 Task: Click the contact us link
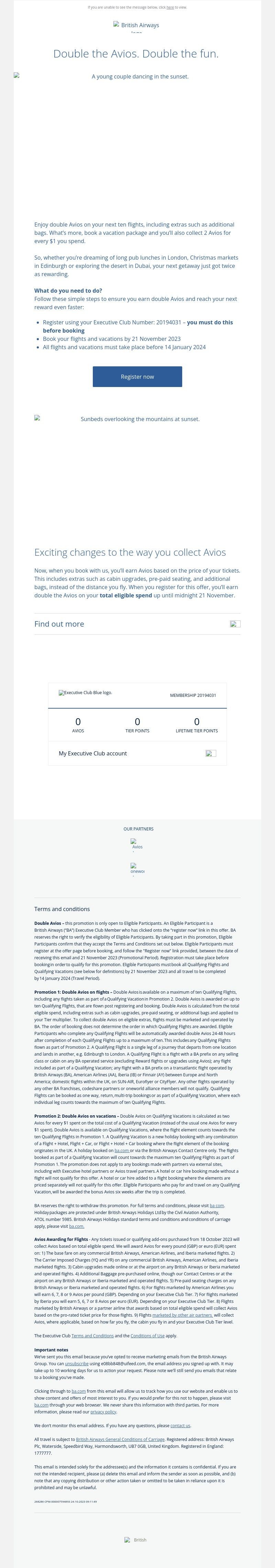[x=180, y=1425]
